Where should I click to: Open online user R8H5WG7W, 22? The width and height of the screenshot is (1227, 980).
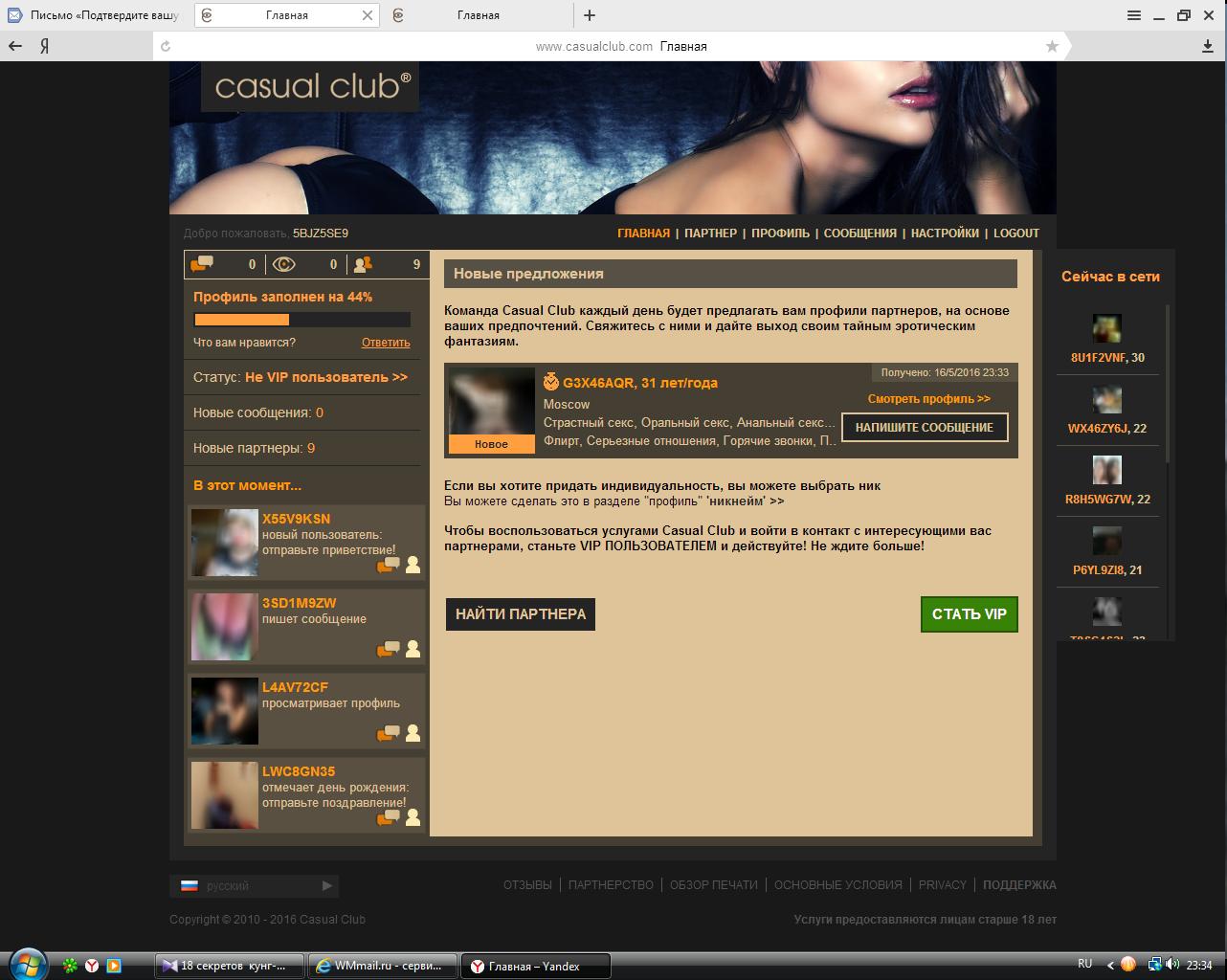(1107, 500)
